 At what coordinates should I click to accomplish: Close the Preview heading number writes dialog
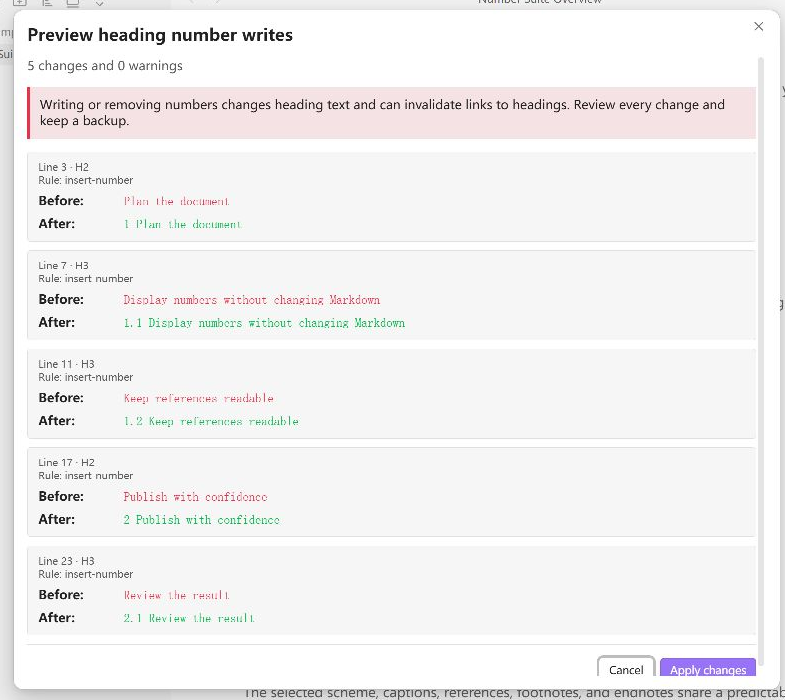758,27
